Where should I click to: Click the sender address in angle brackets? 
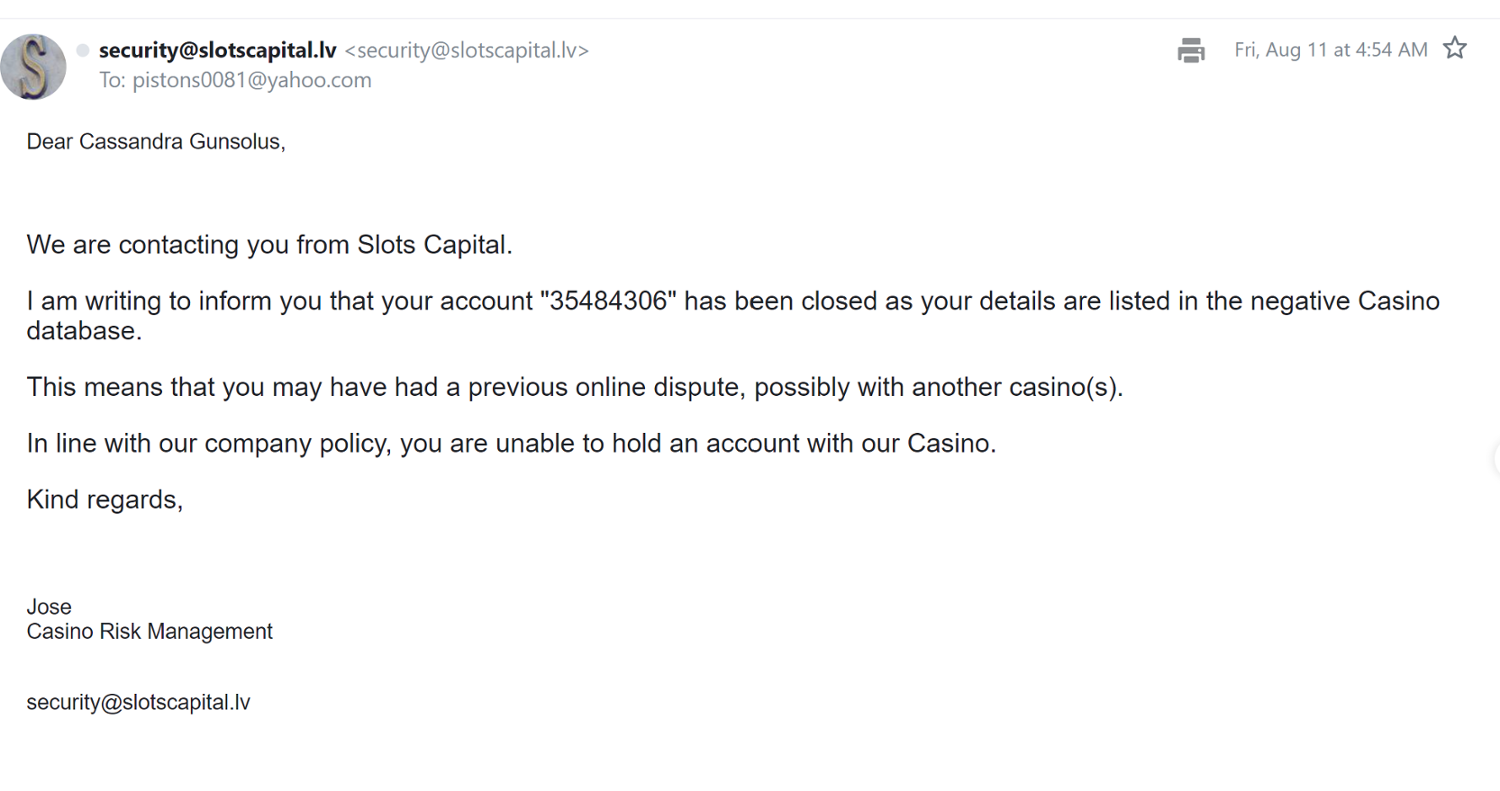pos(466,50)
